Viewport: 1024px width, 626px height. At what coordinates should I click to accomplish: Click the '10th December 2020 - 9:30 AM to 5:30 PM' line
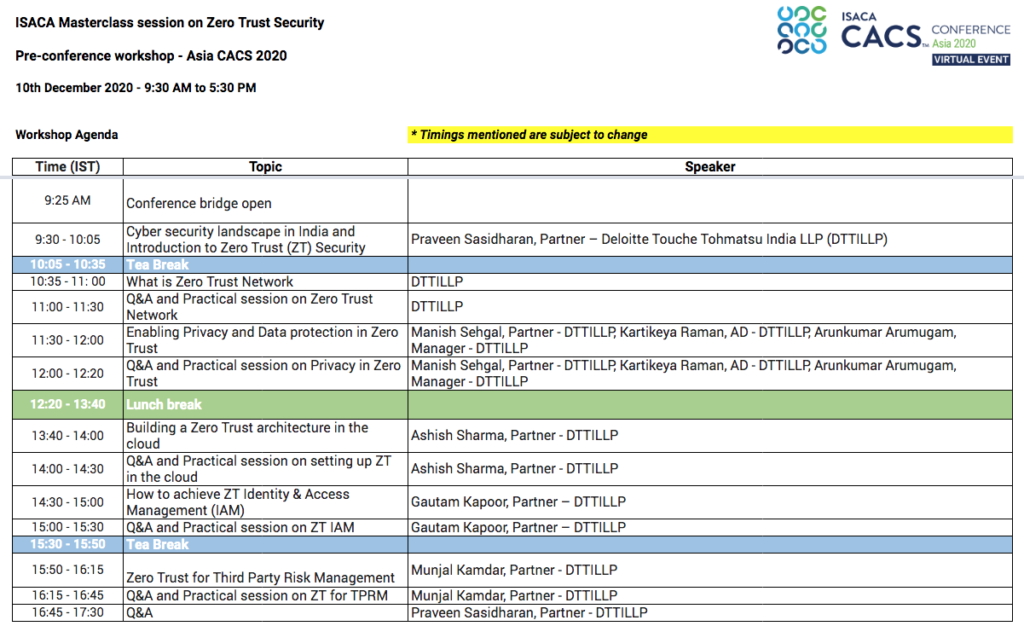[136, 87]
